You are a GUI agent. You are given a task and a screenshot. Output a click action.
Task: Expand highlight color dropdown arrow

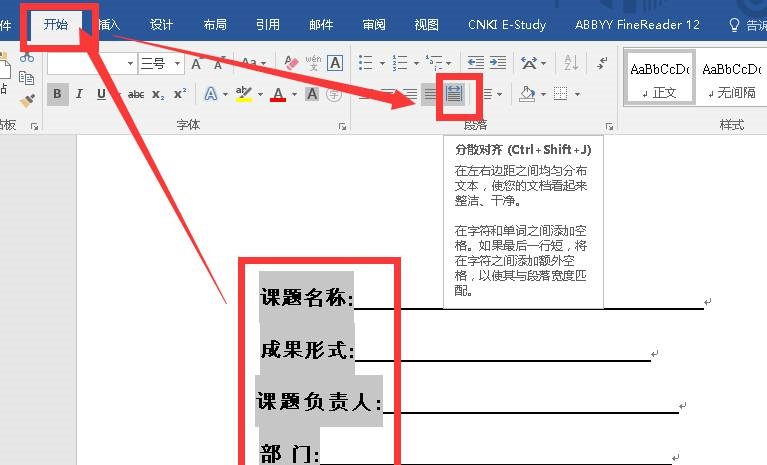[x=260, y=94]
